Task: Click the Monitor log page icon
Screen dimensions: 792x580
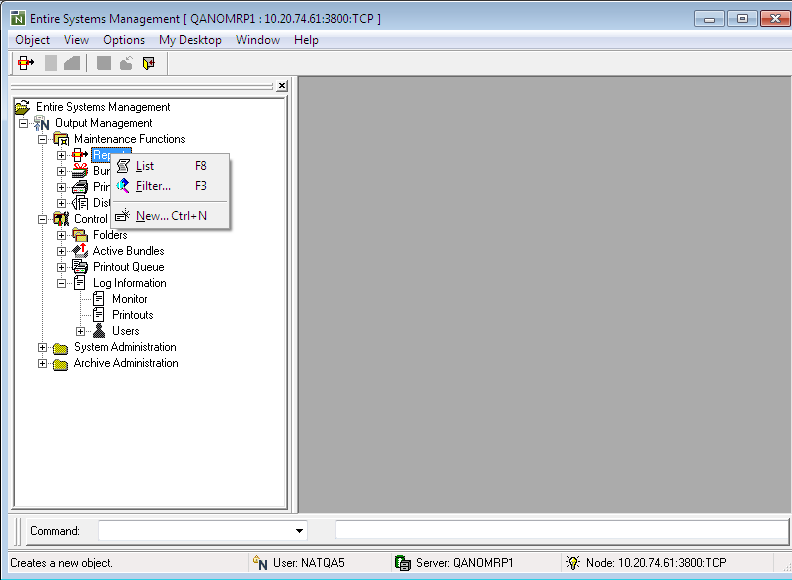Action: click(99, 299)
